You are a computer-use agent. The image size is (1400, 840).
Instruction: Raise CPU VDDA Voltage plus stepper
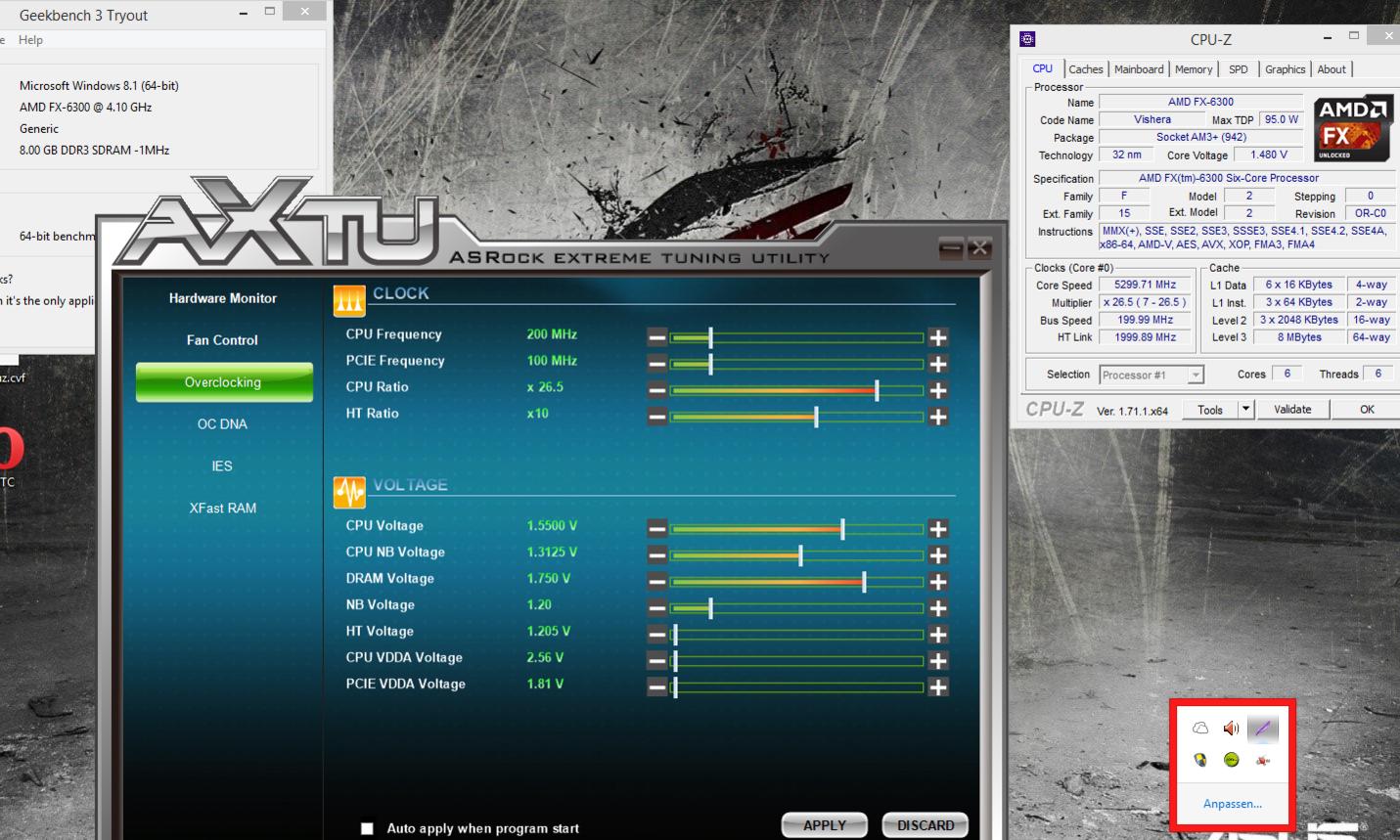coord(938,661)
